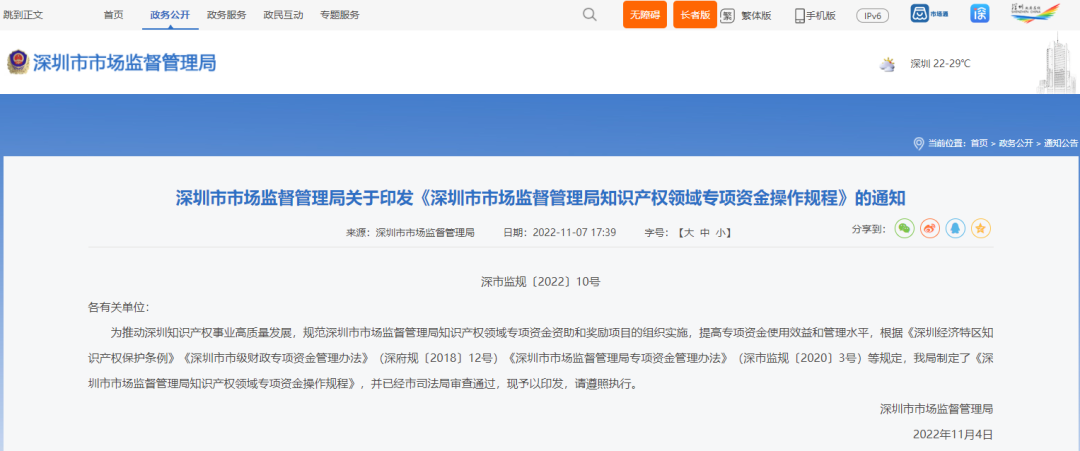Screen dimensions: 1080x451
Task: Open the search magnifier icon
Action: [x=590, y=14]
